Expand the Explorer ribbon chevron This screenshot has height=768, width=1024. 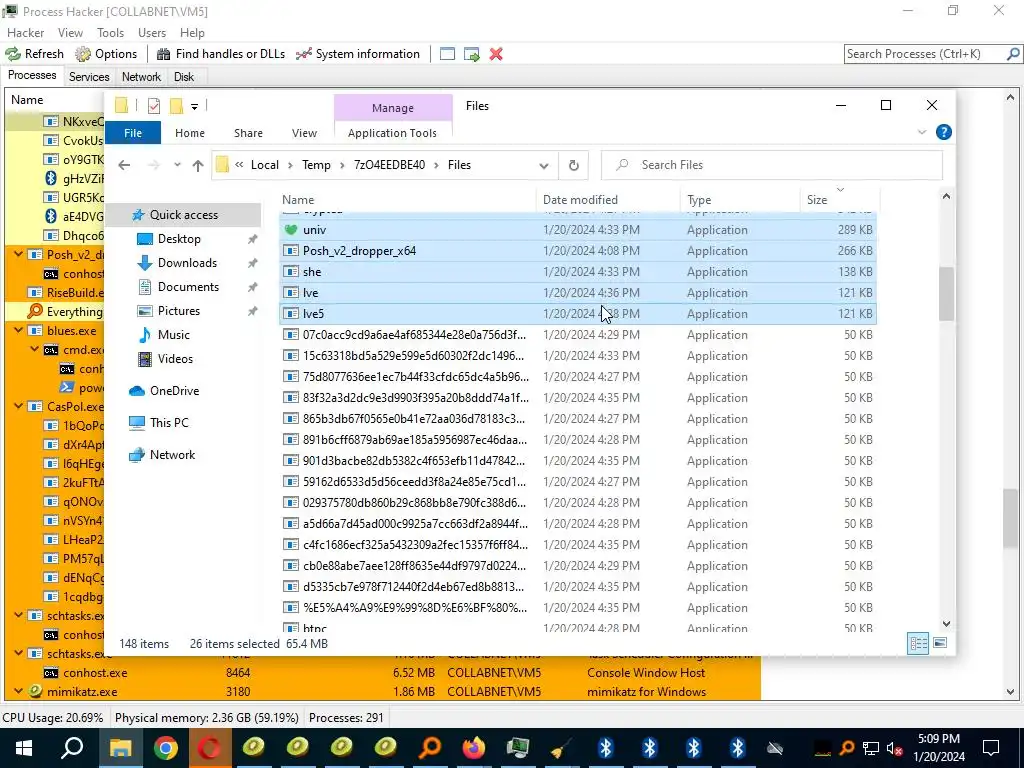tap(921, 132)
